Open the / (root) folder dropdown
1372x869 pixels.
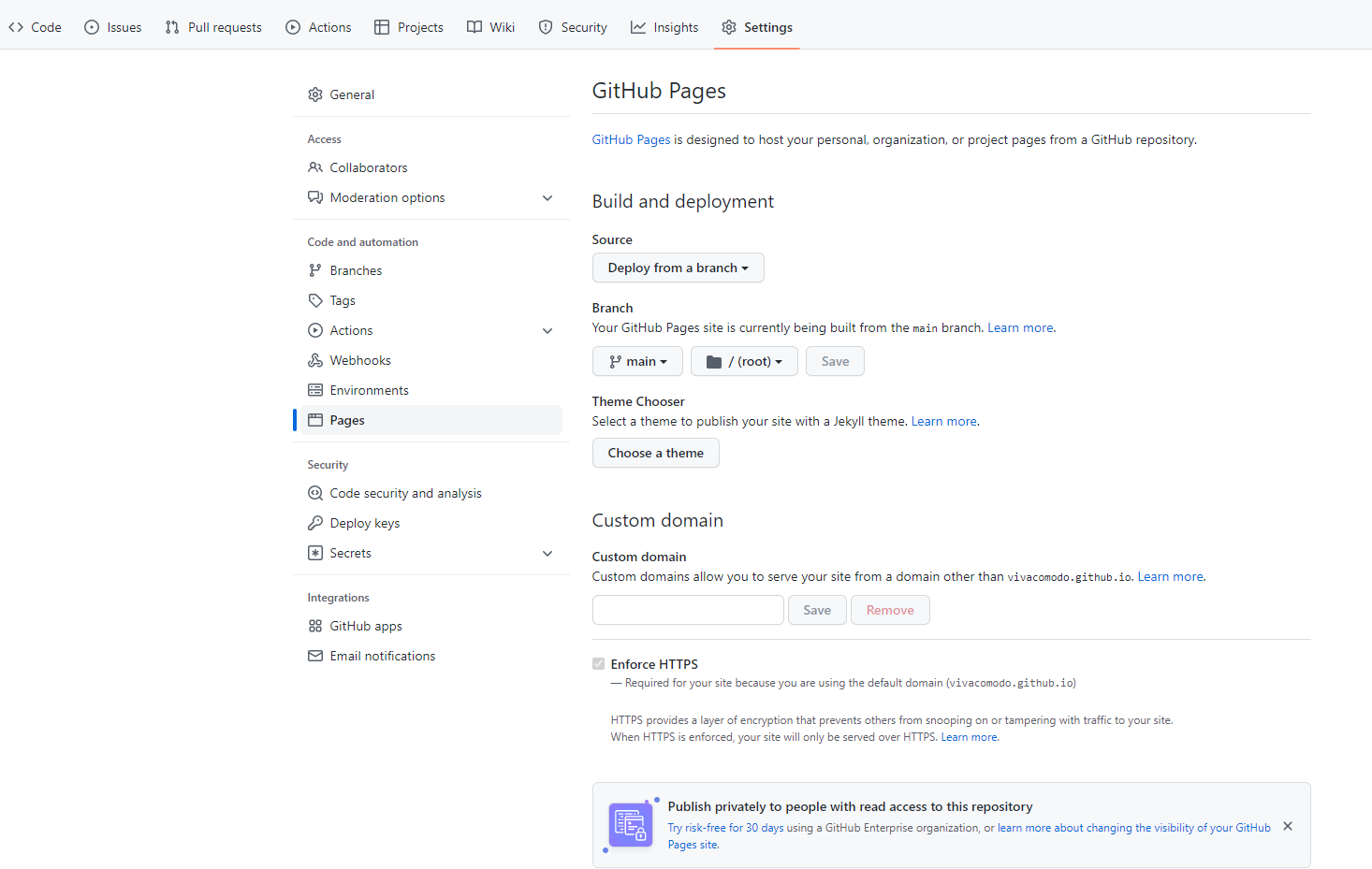coord(744,361)
